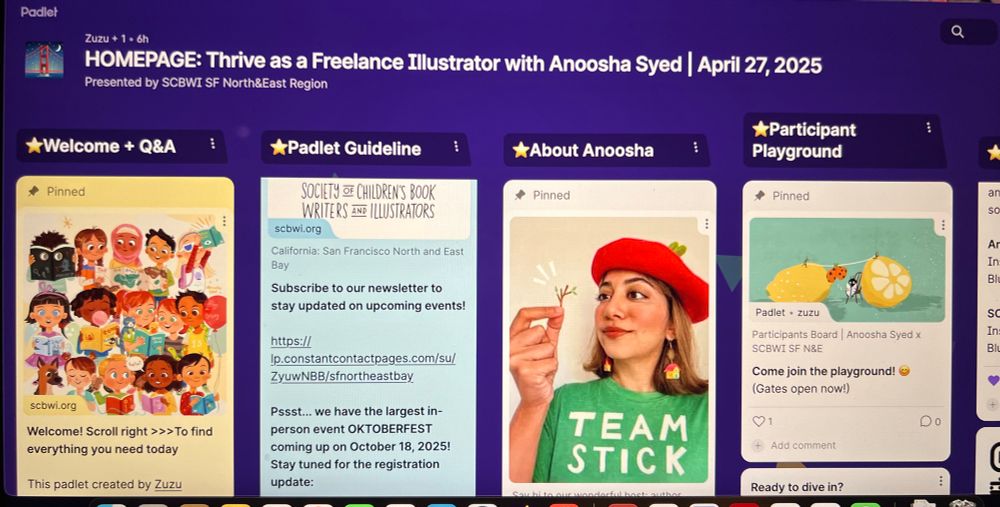Click the Ready to dive in? heading
This screenshot has height=507, width=1000.
pos(797,487)
